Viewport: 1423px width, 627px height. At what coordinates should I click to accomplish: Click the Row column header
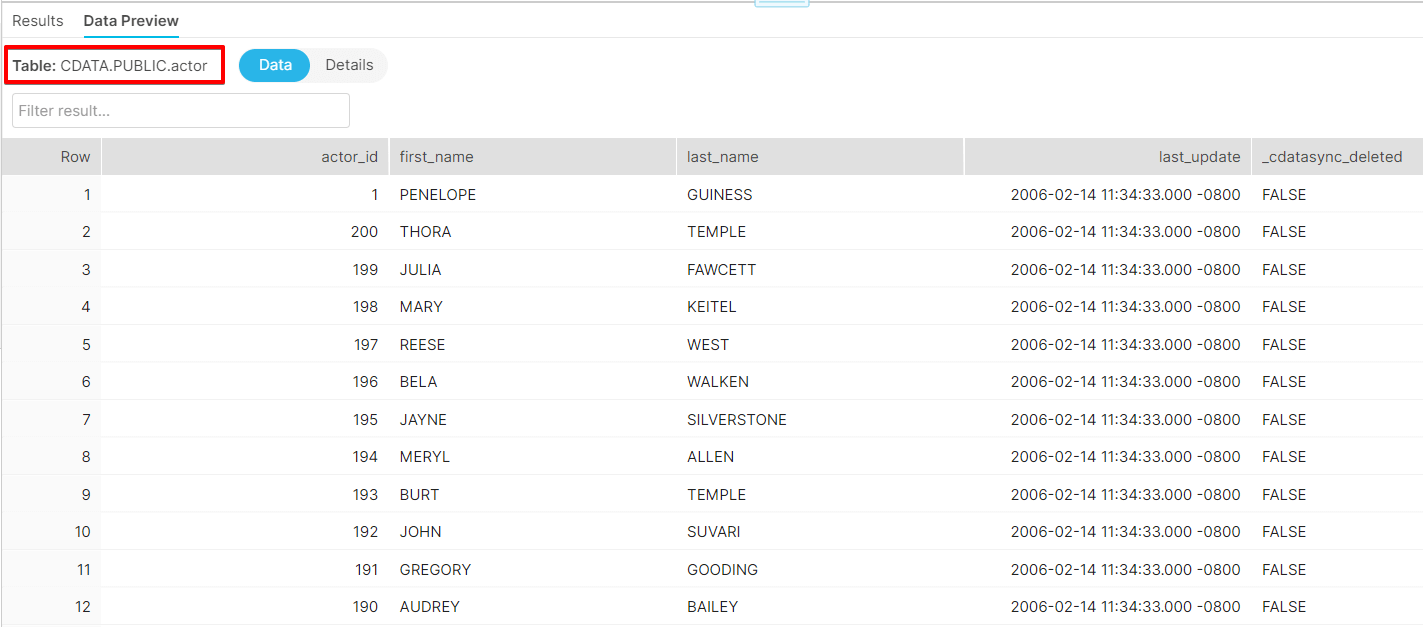[x=75, y=157]
